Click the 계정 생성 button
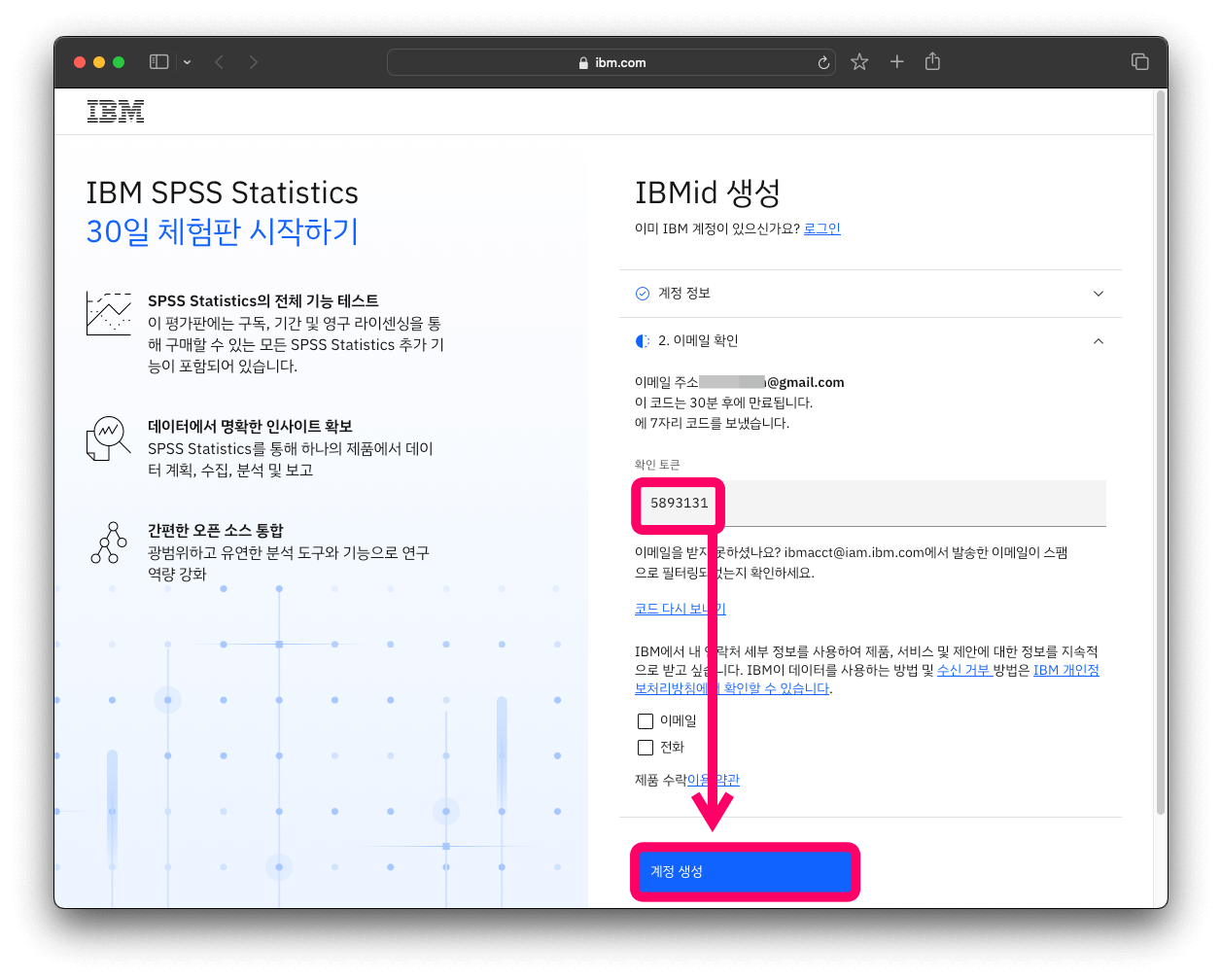Image resolution: width=1222 pixels, height=980 pixels. (x=745, y=871)
